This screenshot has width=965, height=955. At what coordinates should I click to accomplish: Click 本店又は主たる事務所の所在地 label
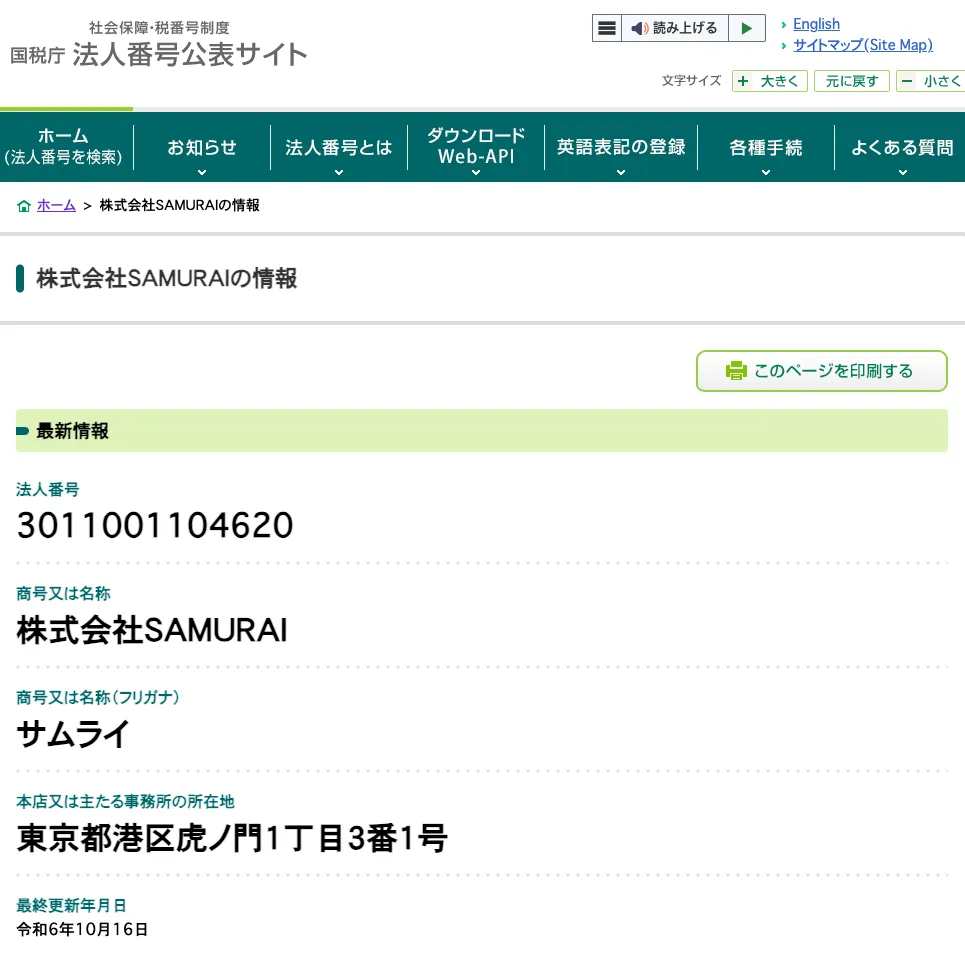coord(126,802)
